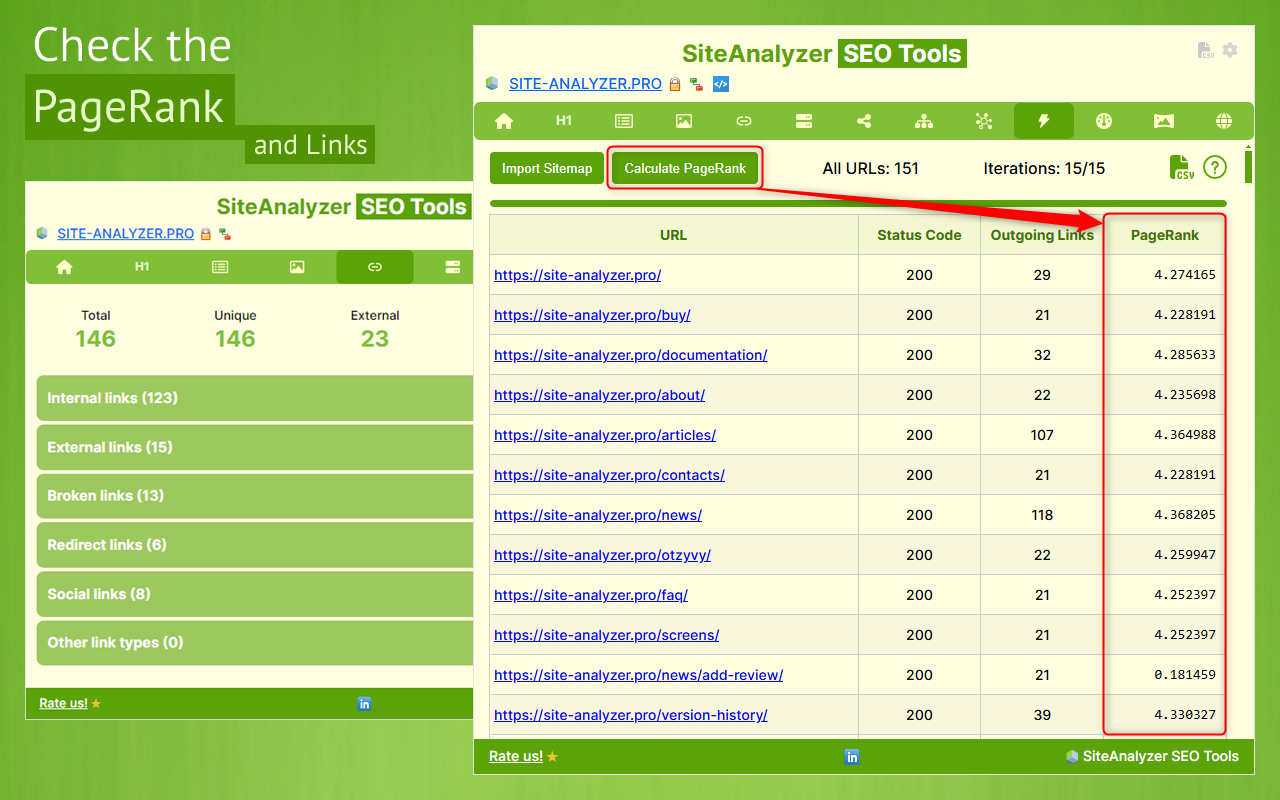Open settings gear icon at top right

tap(1230, 50)
